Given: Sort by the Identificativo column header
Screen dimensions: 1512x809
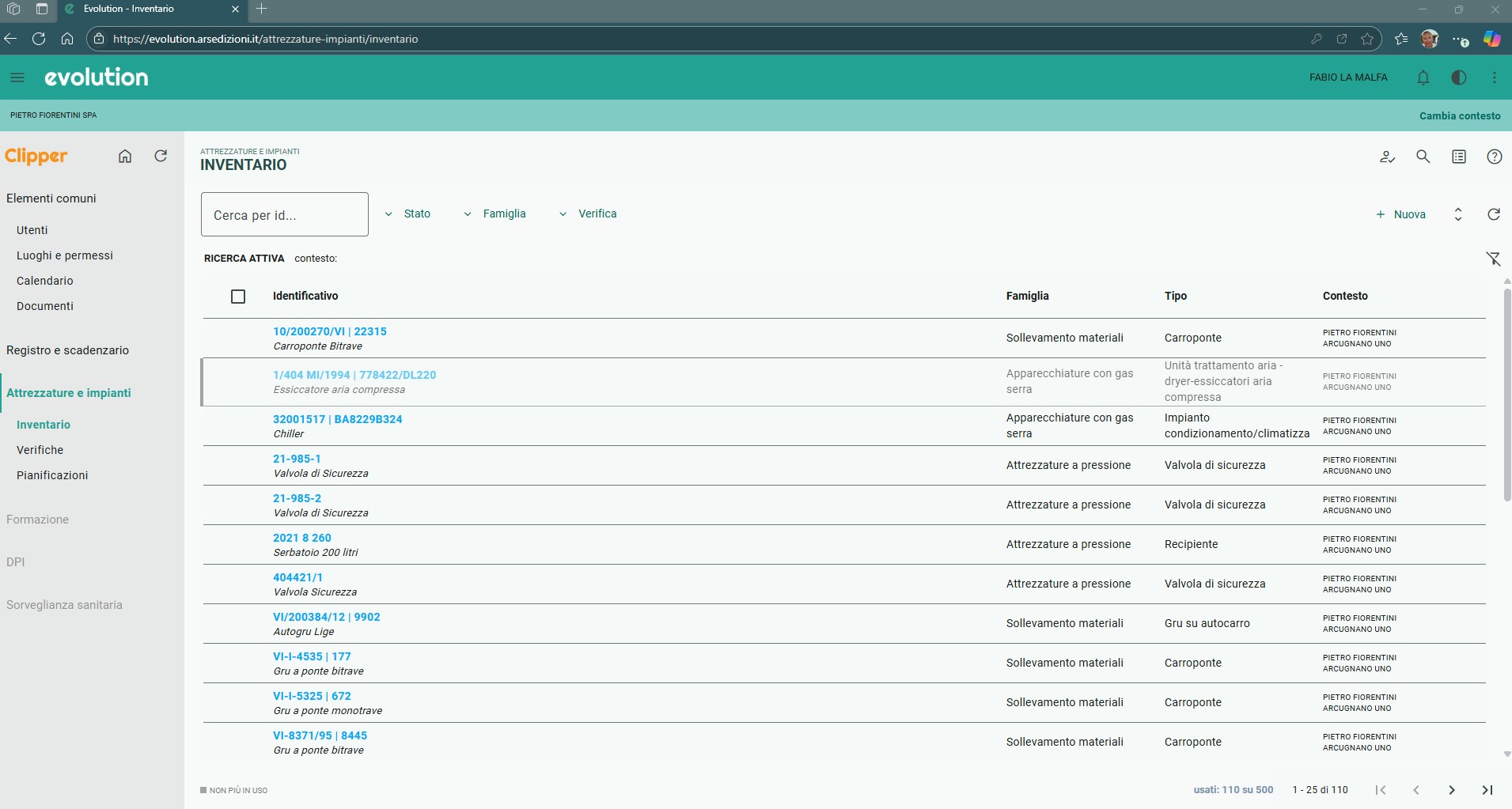Looking at the screenshot, I should click(x=305, y=296).
